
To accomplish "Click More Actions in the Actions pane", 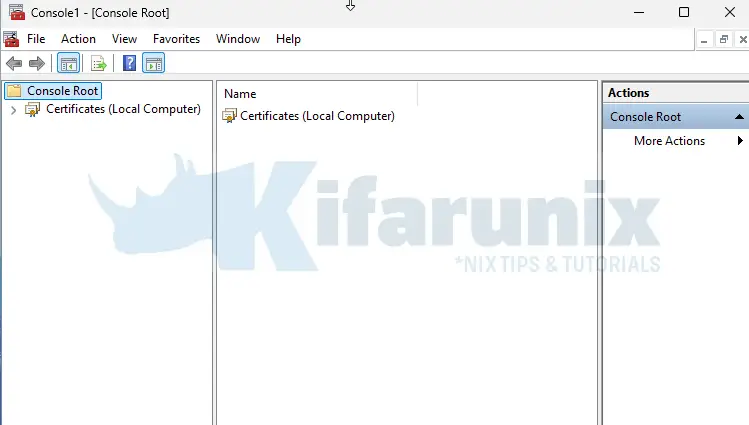I will (669, 140).
